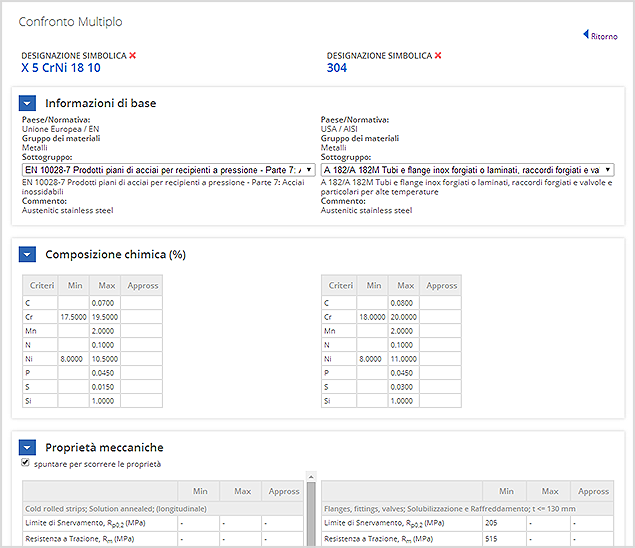Click 'Flanges, fittings, valves' condition row
This screenshot has width=635, height=548.
pos(467,509)
